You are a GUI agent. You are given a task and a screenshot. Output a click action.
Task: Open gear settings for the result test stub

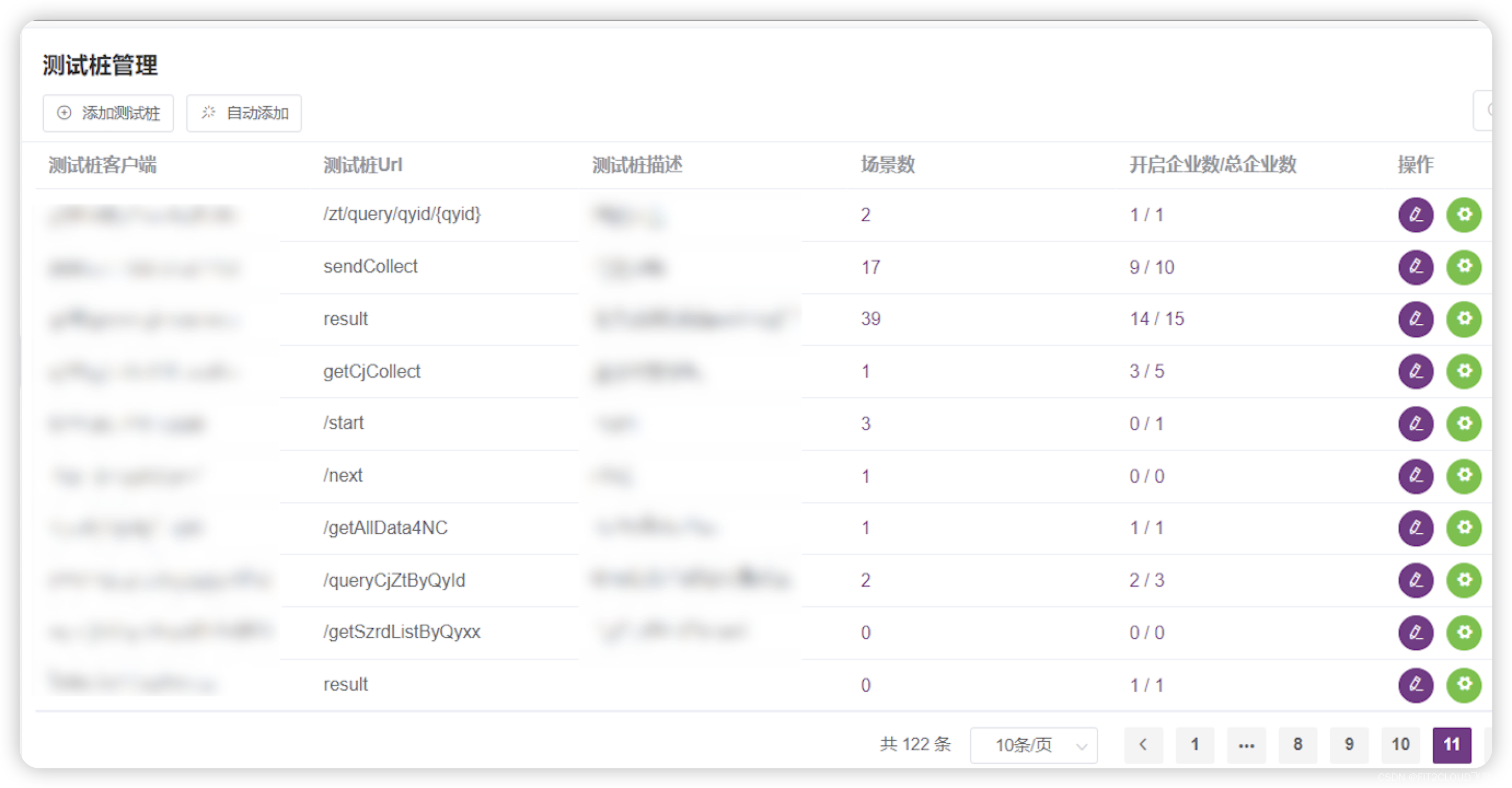(1464, 318)
